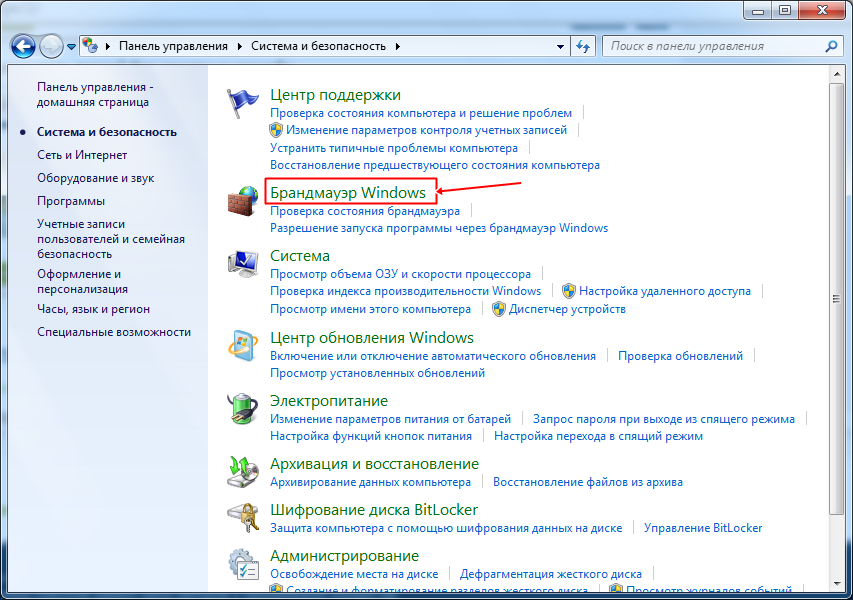Click the shield icon beside Настройка удаленного доступа

[x=569, y=291]
